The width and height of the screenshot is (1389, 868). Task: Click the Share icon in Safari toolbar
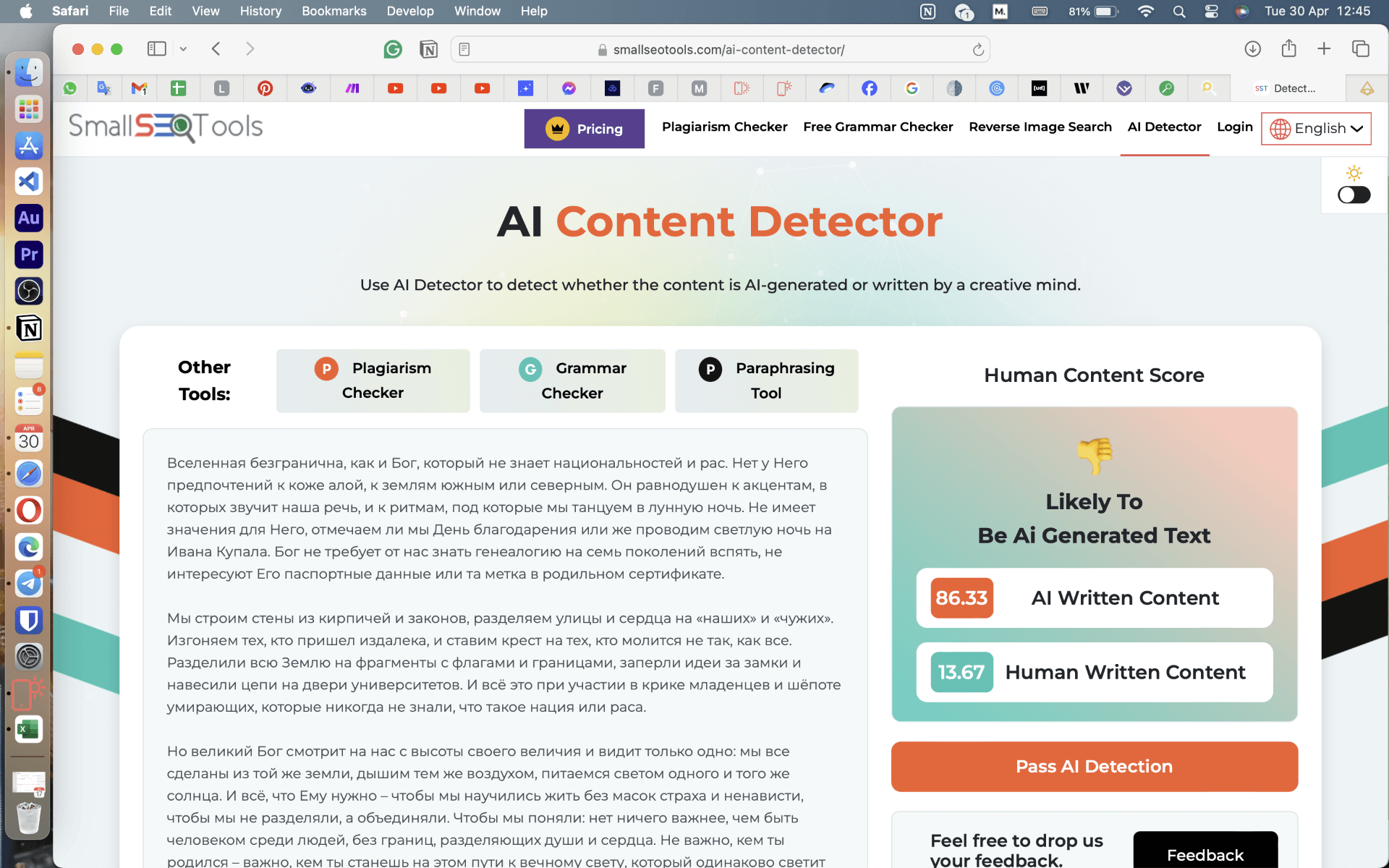click(1288, 48)
